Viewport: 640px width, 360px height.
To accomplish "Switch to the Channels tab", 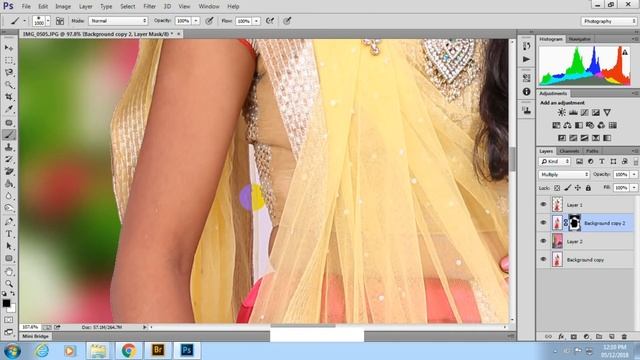I will tap(569, 151).
